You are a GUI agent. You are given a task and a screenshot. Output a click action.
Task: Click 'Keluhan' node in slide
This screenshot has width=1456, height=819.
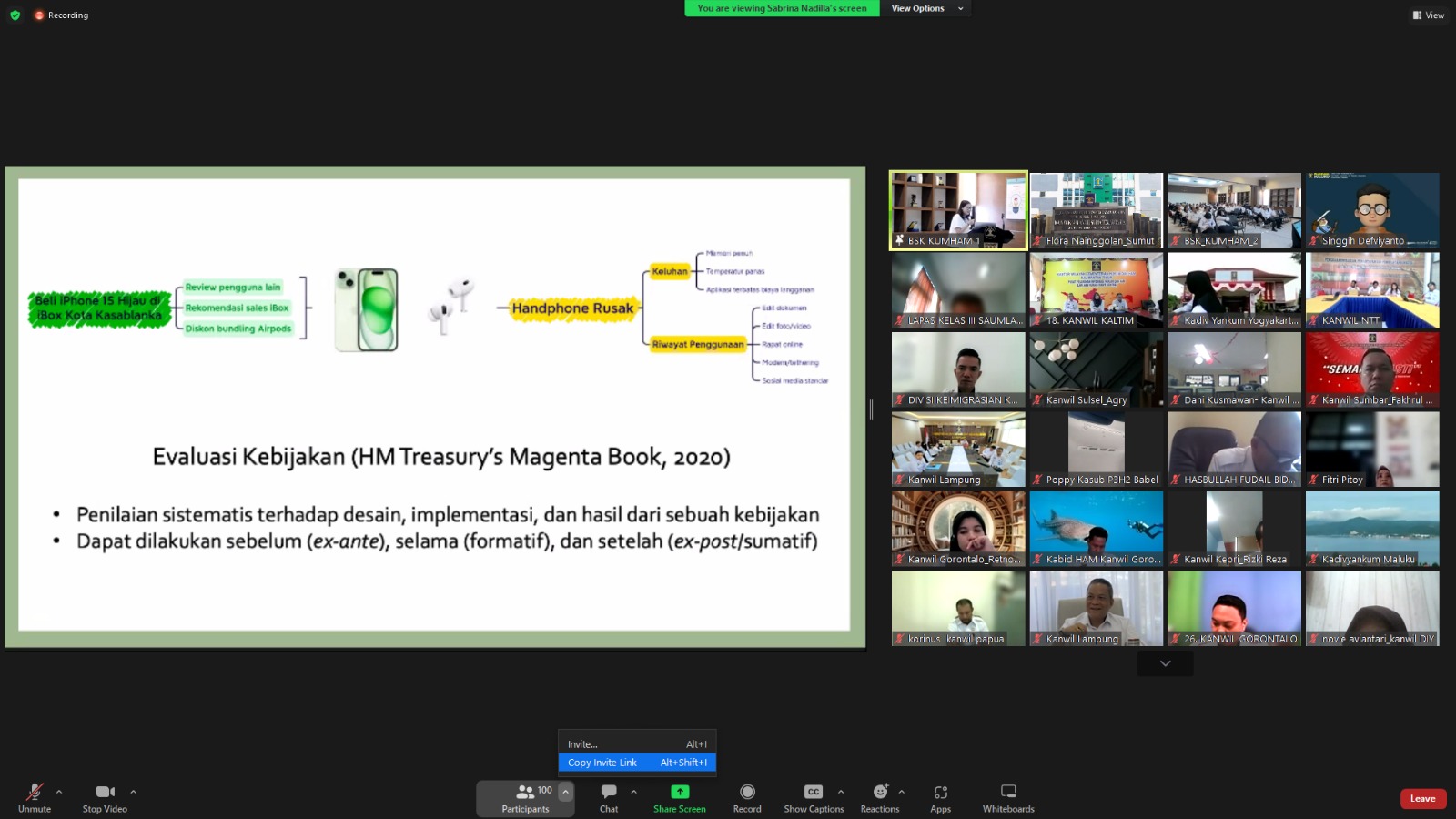click(670, 271)
